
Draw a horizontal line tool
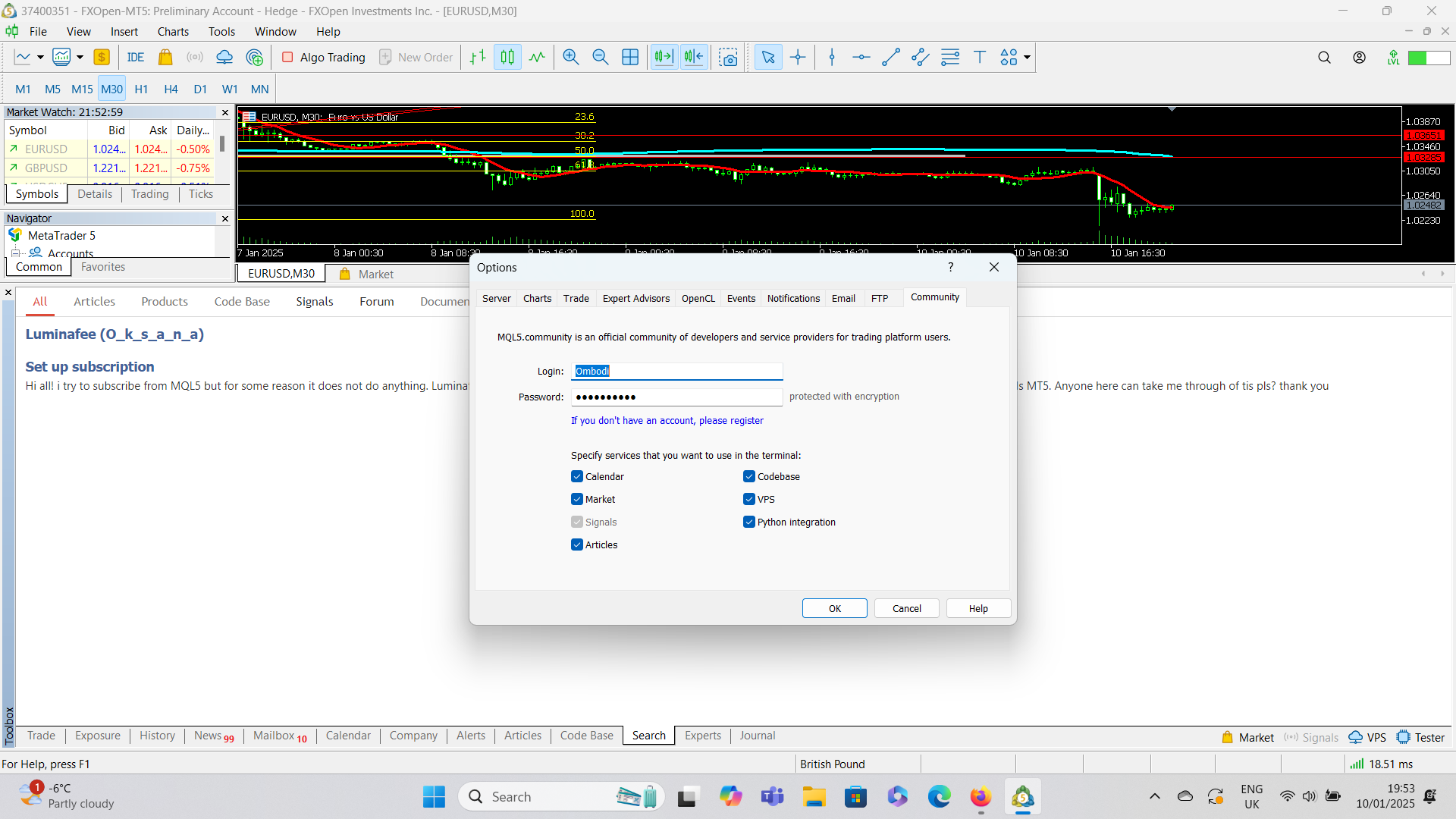point(861,57)
